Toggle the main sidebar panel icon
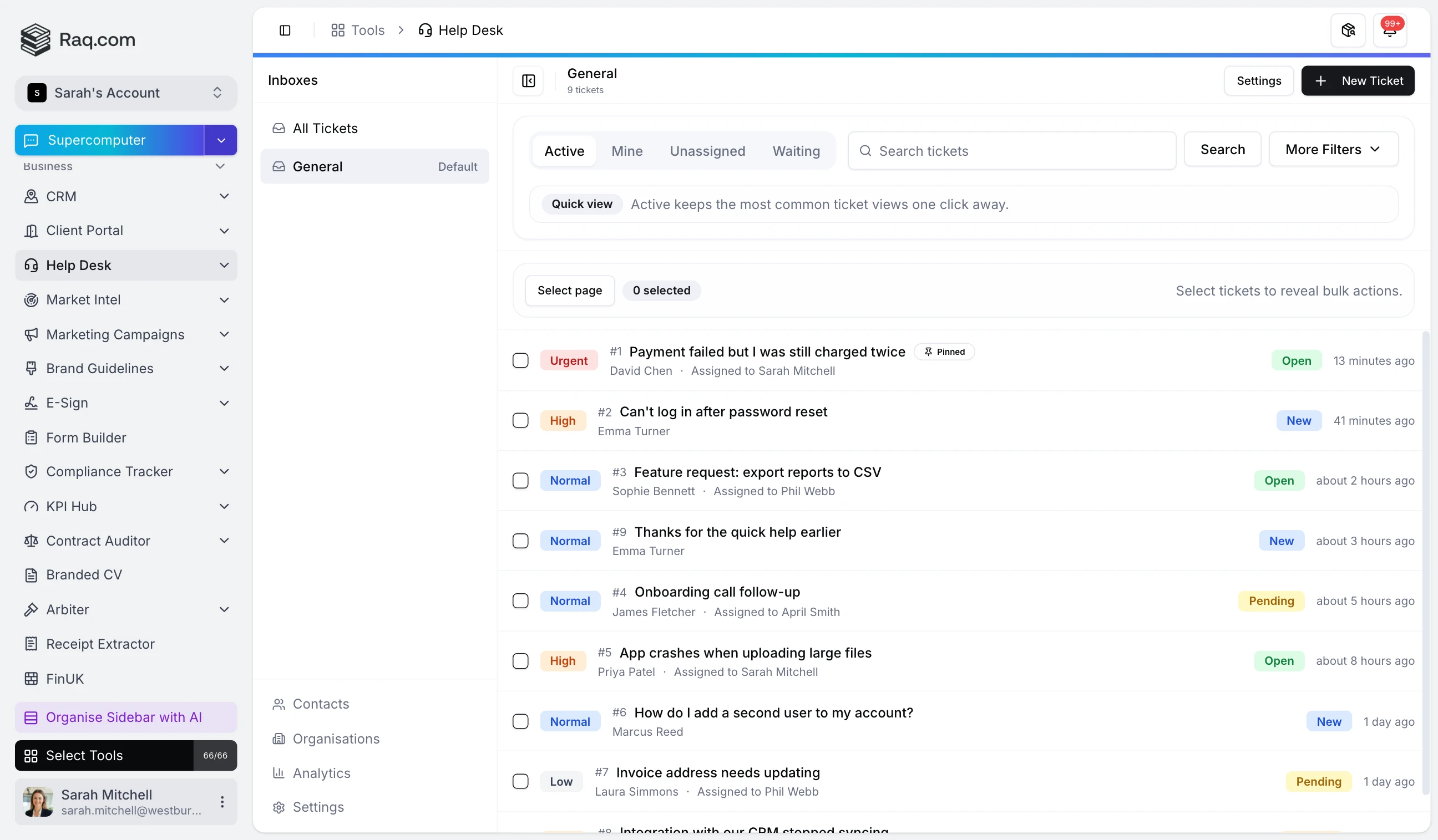 tap(285, 30)
